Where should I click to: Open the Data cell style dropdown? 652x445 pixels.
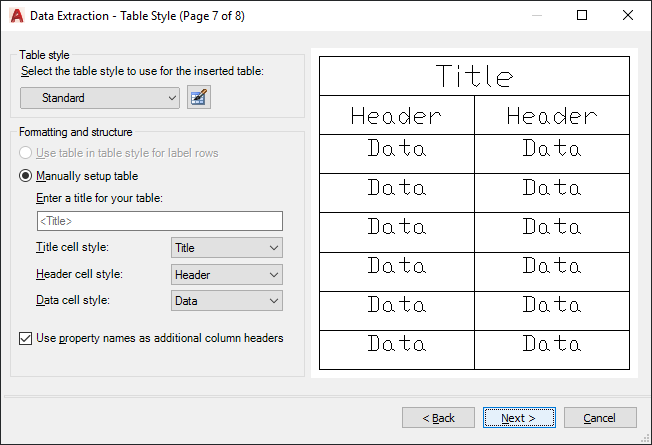(227, 300)
